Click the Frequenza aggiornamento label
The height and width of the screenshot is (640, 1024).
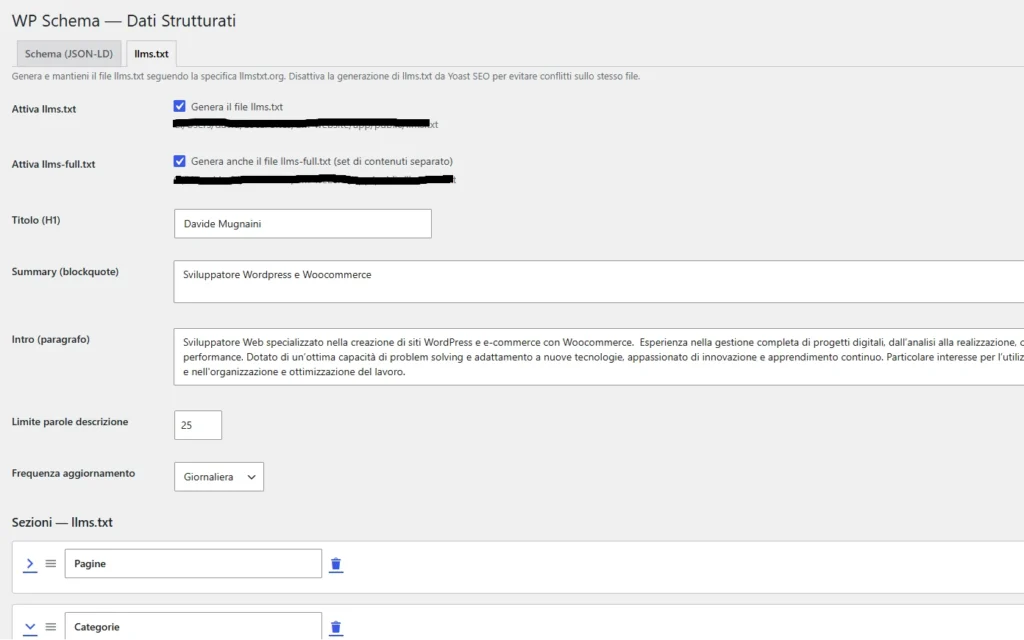73,473
